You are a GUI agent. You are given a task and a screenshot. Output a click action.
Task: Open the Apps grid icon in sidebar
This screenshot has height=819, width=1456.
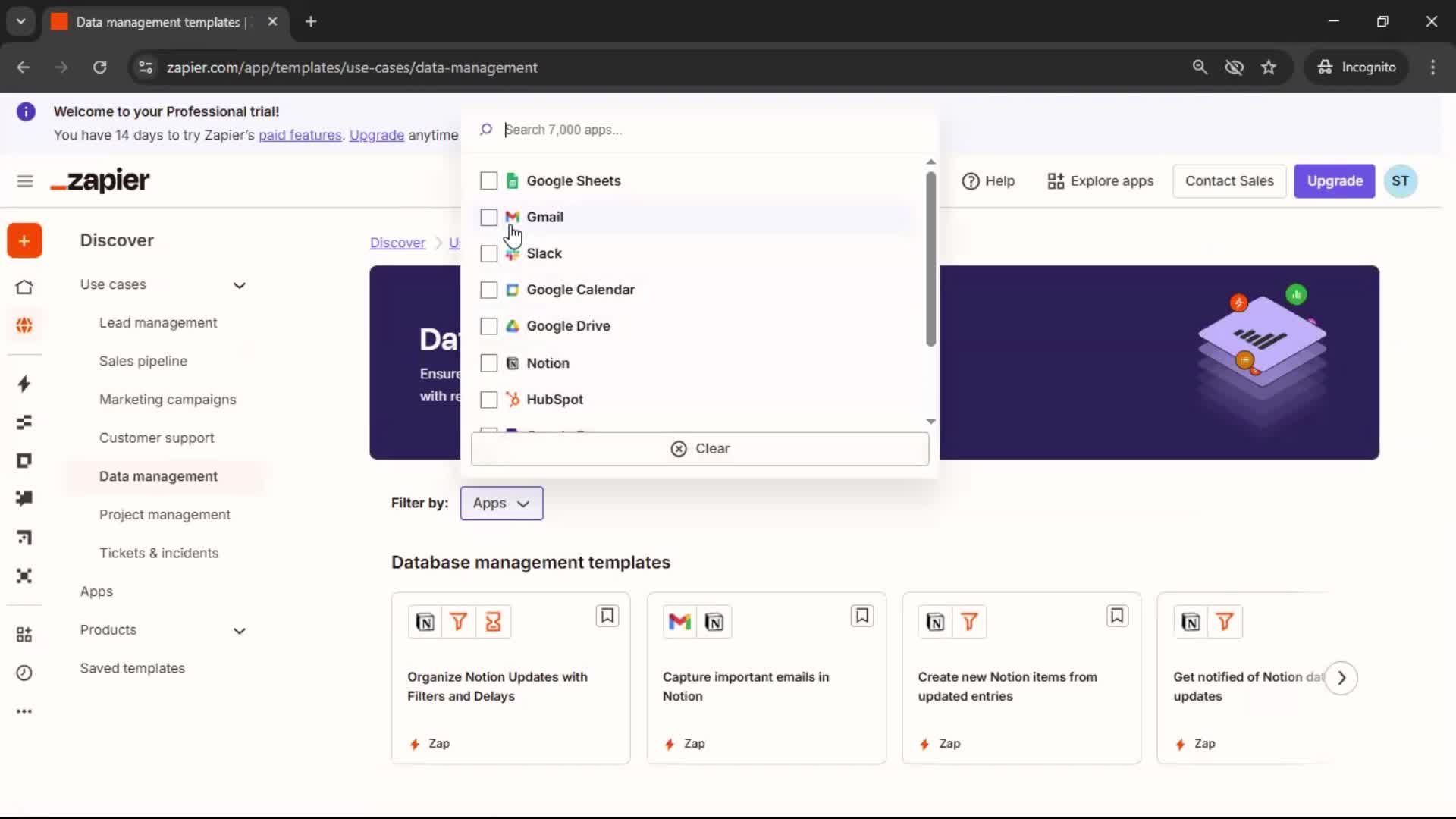(24, 635)
